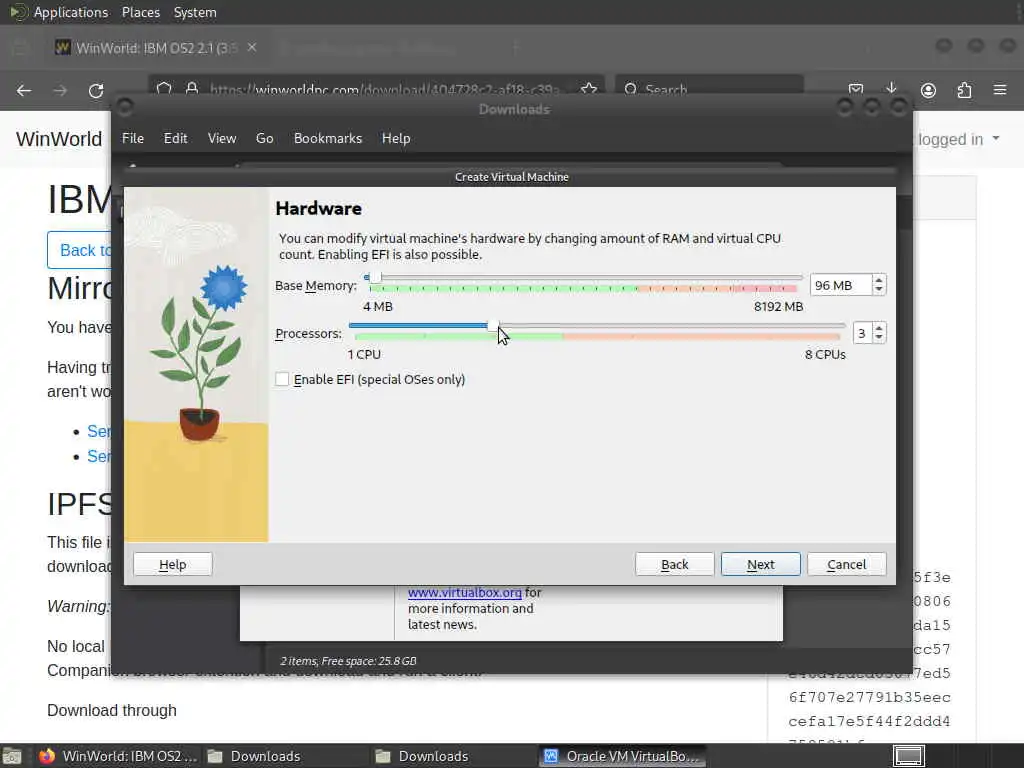Adjust the Processors slider handle
Viewport: 1024px width, 768px height.
click(493, 325)
